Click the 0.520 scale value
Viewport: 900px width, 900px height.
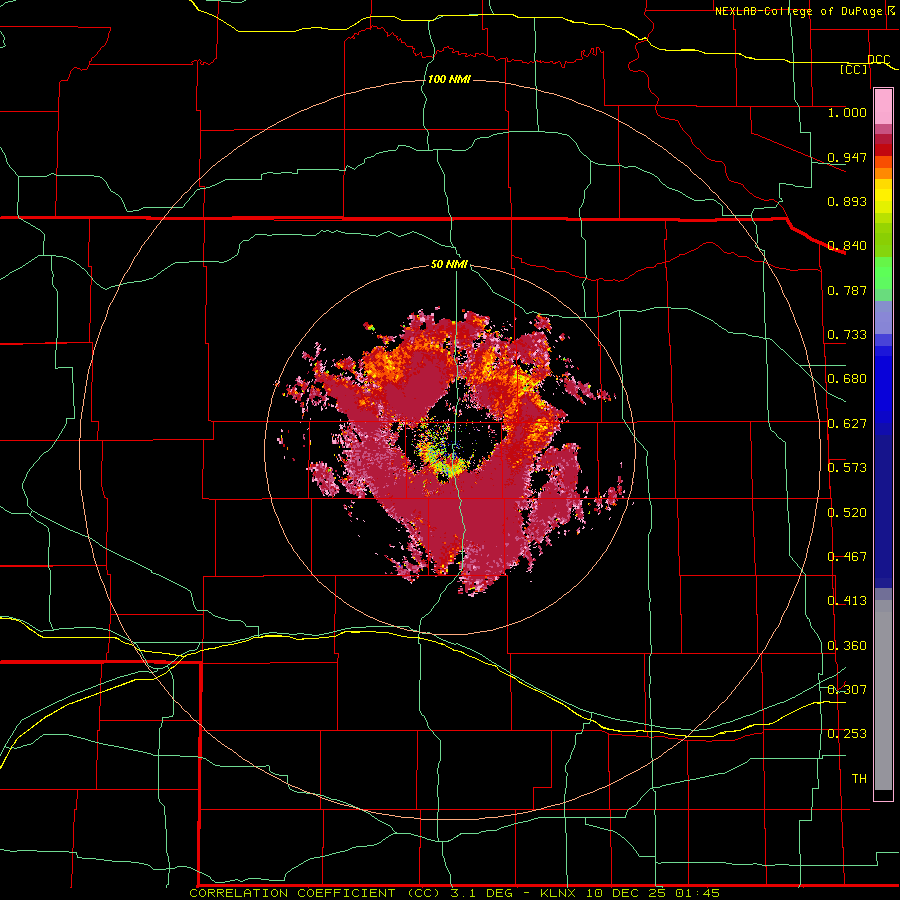coord(847,513)
